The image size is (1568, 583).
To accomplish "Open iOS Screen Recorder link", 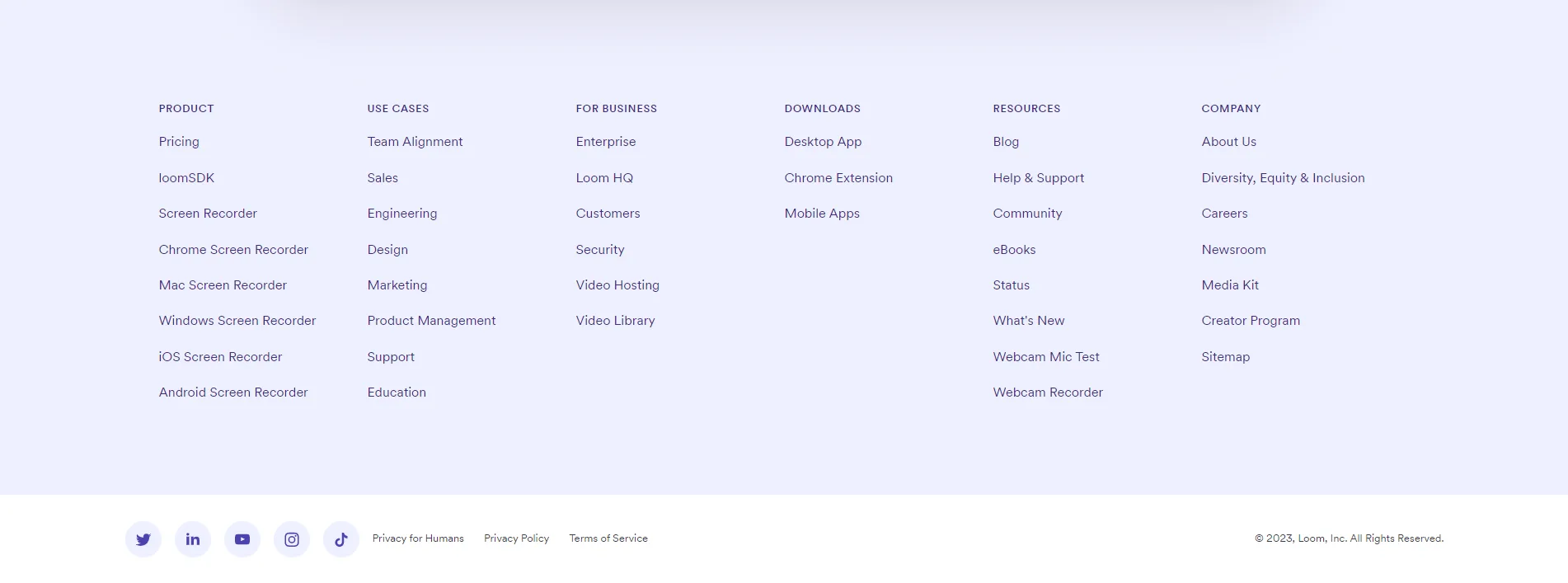I will [x=220, y=357].
